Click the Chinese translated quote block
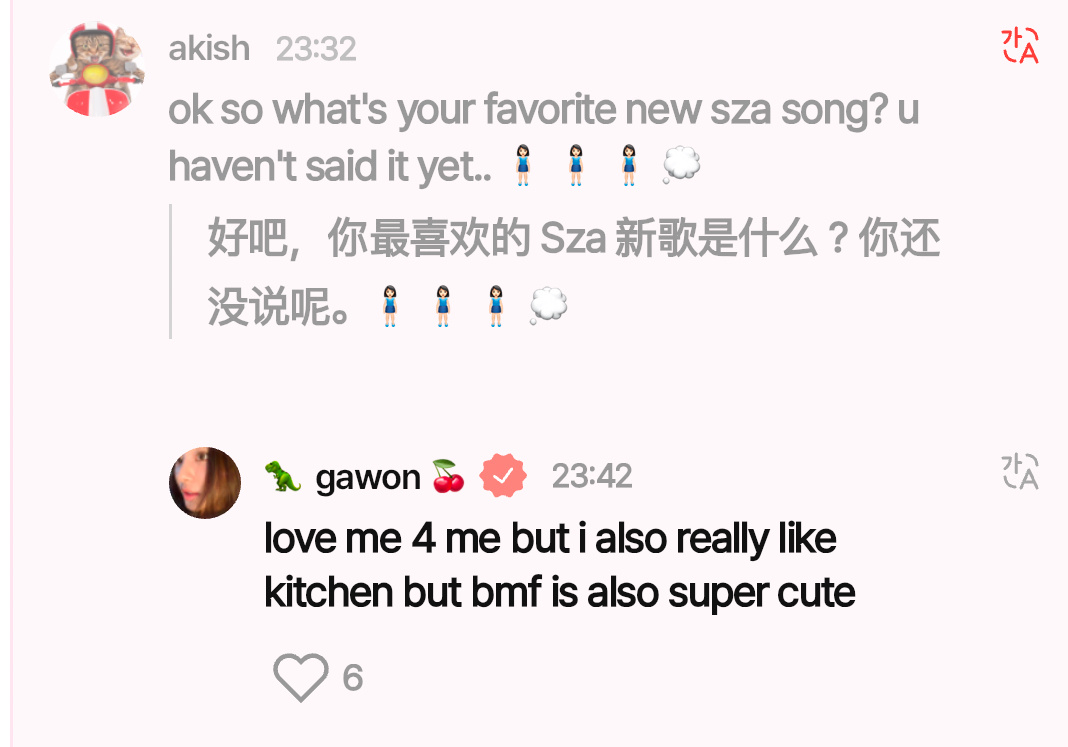 554,271
